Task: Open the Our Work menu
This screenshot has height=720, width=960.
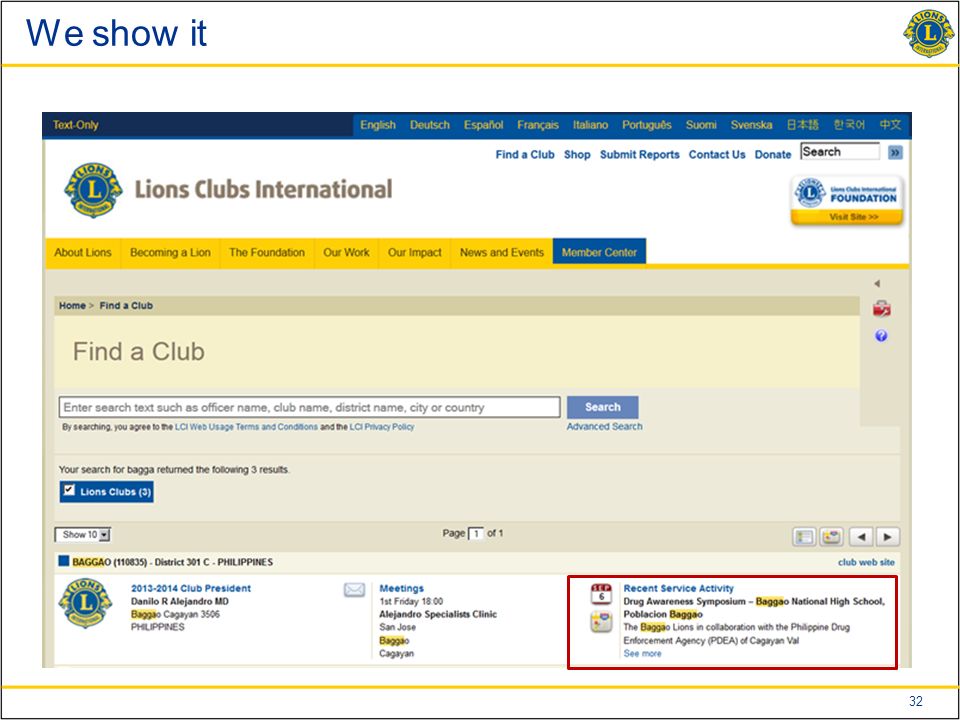Action: (346, 252)
